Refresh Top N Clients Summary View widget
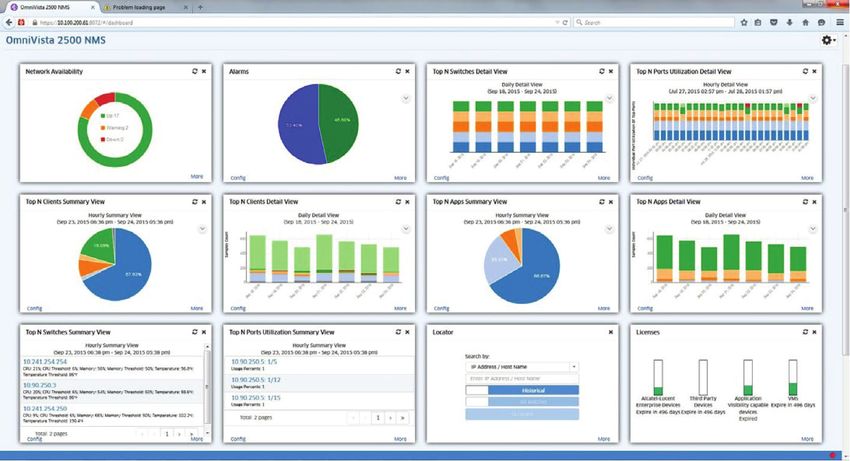 [195, 202]
